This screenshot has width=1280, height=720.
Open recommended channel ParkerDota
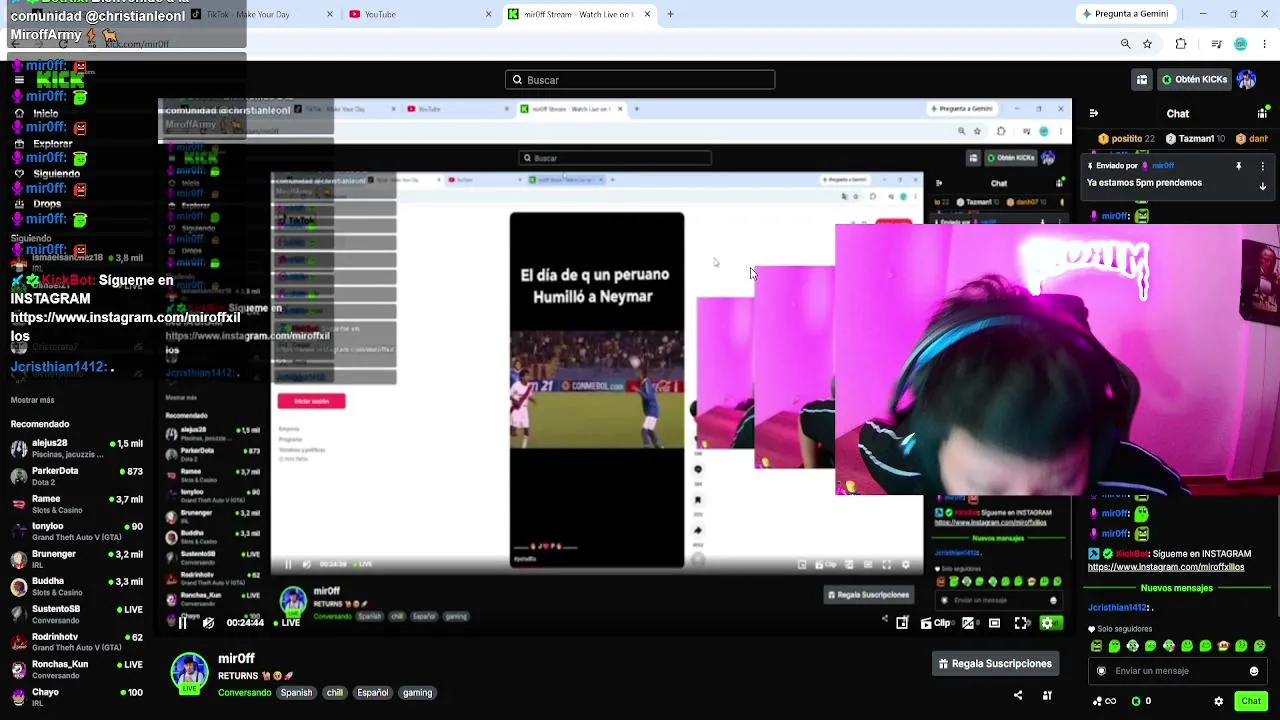coord(77,476)
